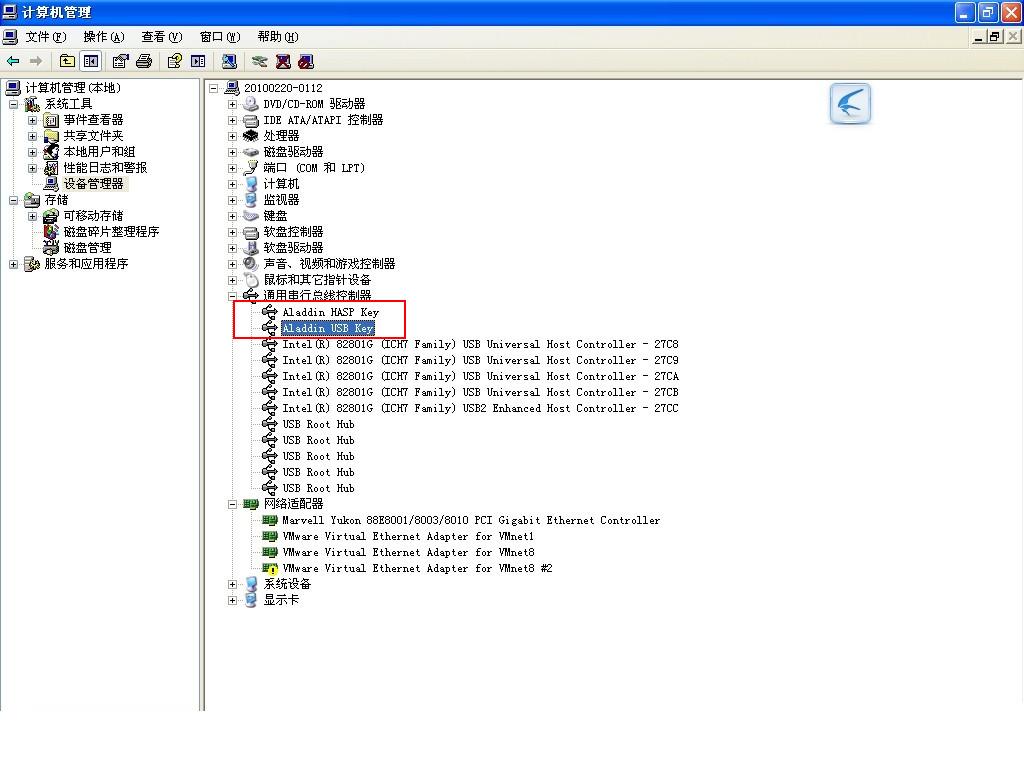Collapse the 系统工具 node in left tree
Image resolution: width=1024 pixels, height=768 pixels.
click(13, 104)
